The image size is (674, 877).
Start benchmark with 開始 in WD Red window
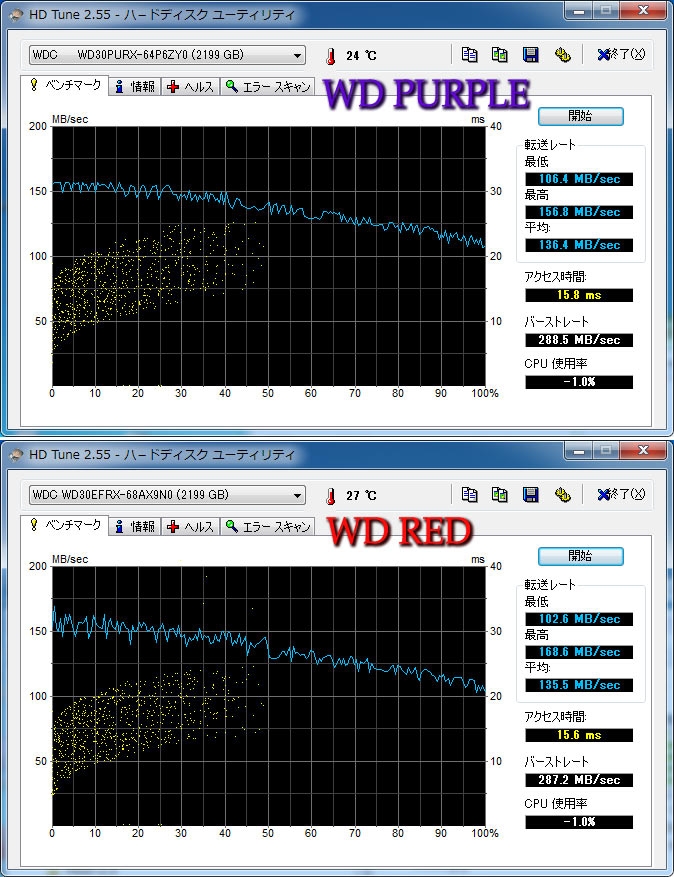pos(581,557)
